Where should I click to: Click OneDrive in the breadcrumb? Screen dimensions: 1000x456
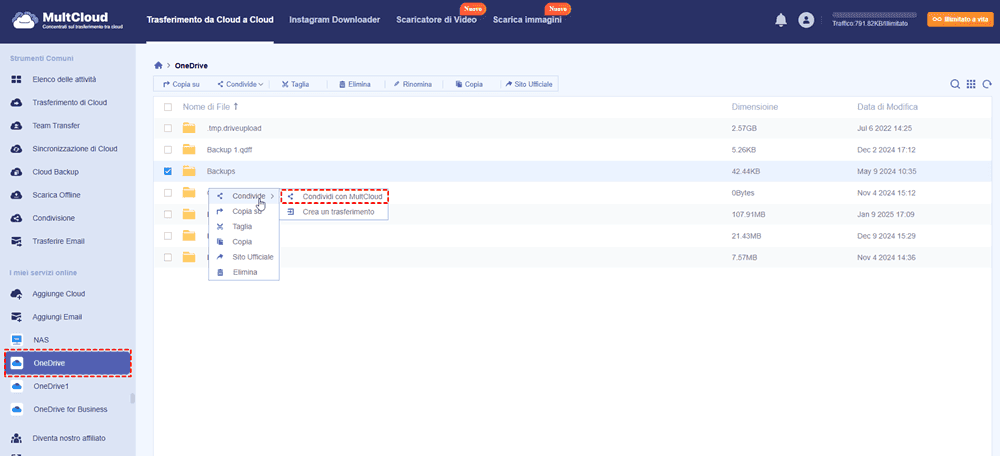click(191, 66)
